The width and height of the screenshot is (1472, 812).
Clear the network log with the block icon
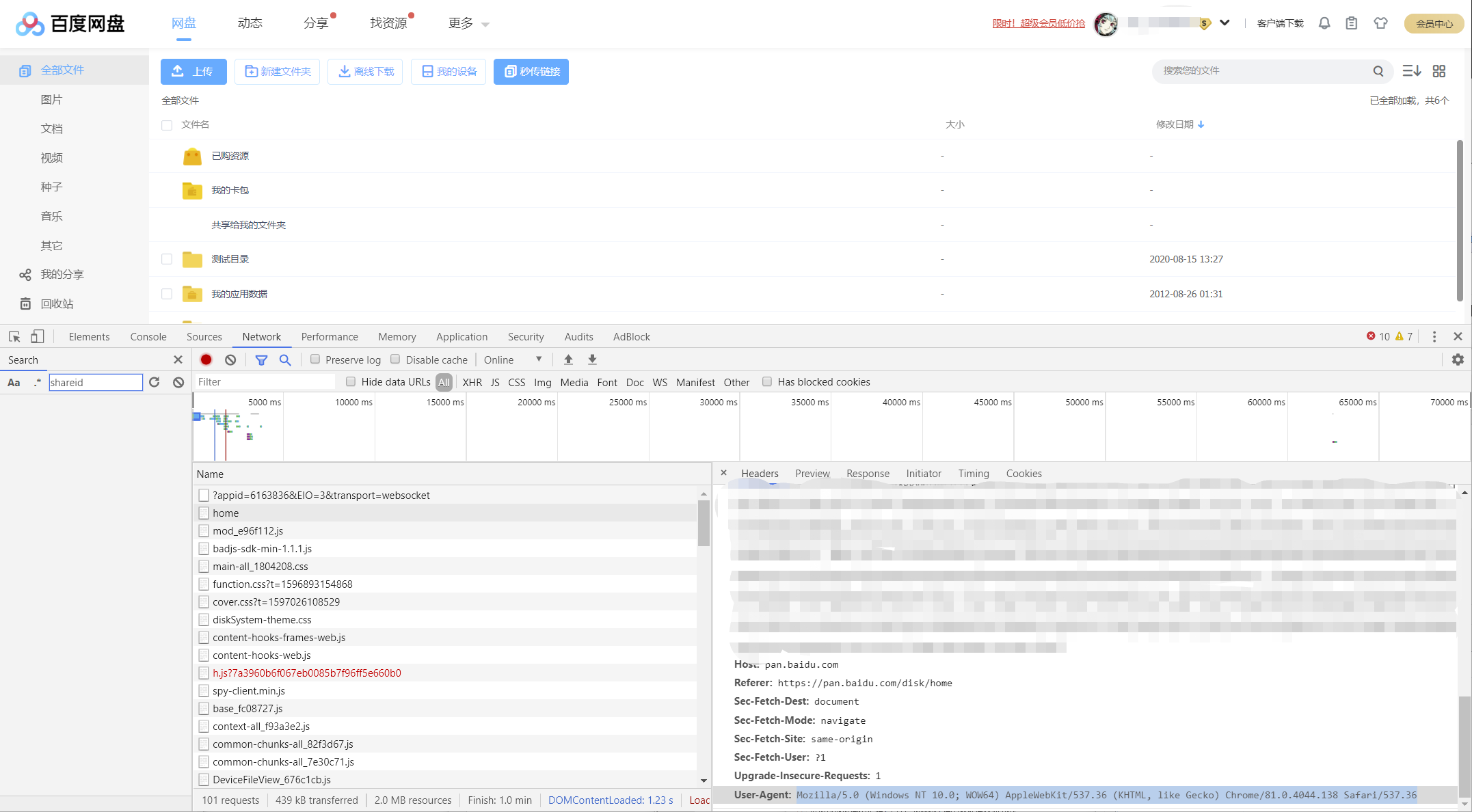tap(230, 360)
